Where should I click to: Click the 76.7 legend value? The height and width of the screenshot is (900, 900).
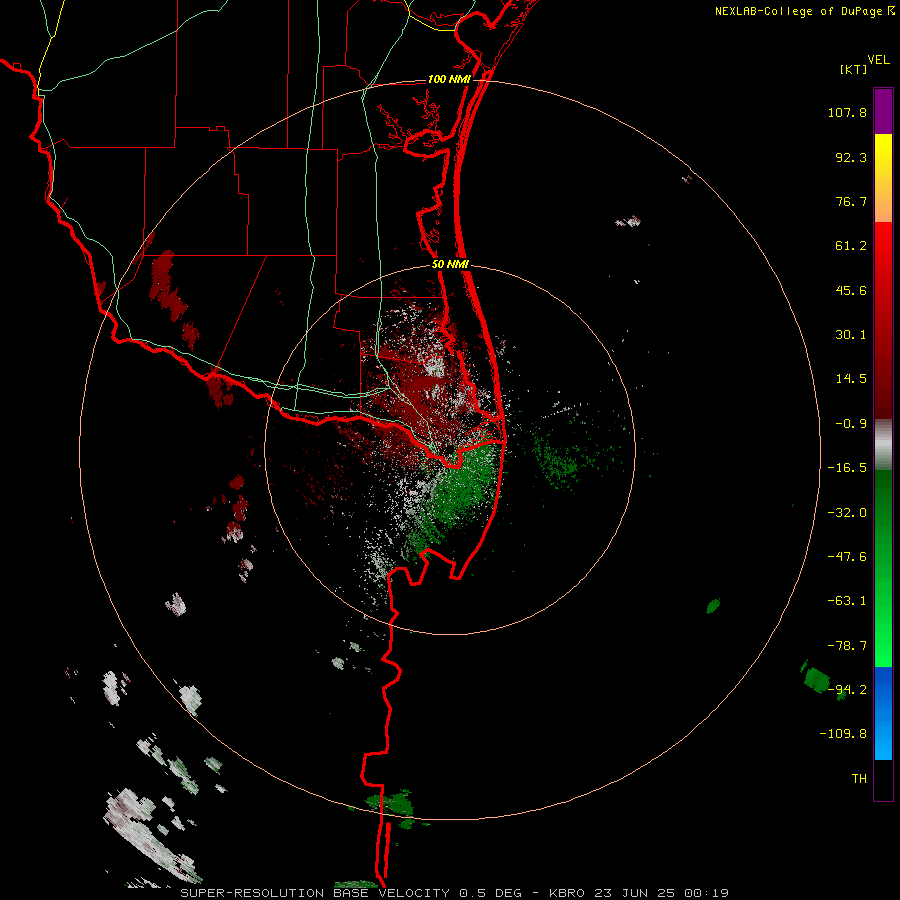click(851, 201)
